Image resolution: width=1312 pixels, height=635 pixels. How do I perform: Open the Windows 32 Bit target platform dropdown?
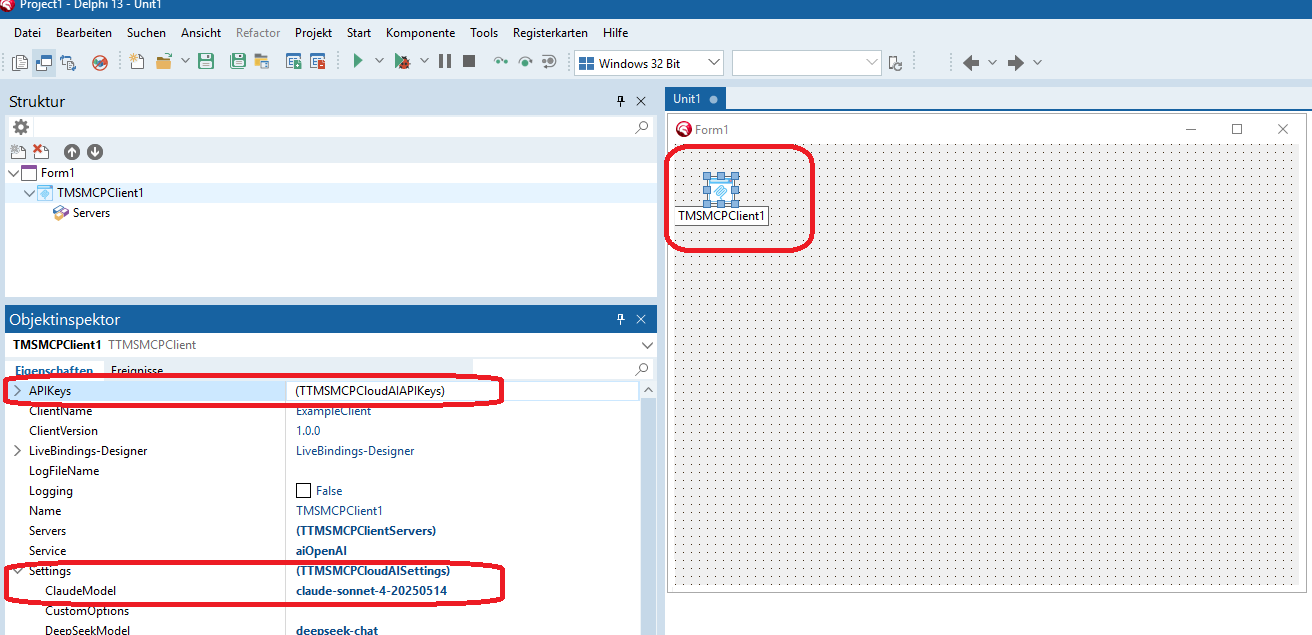pos(712,62)
